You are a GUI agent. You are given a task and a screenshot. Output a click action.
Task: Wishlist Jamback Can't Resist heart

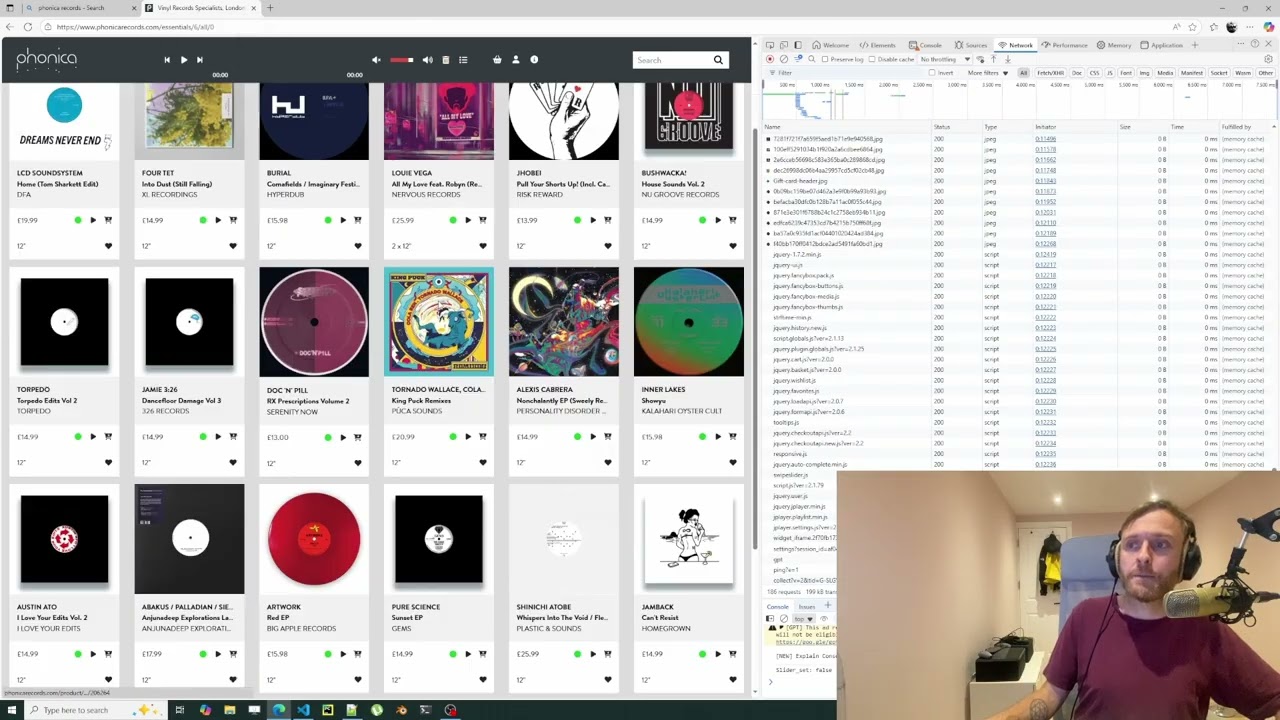tap(733, 680)
